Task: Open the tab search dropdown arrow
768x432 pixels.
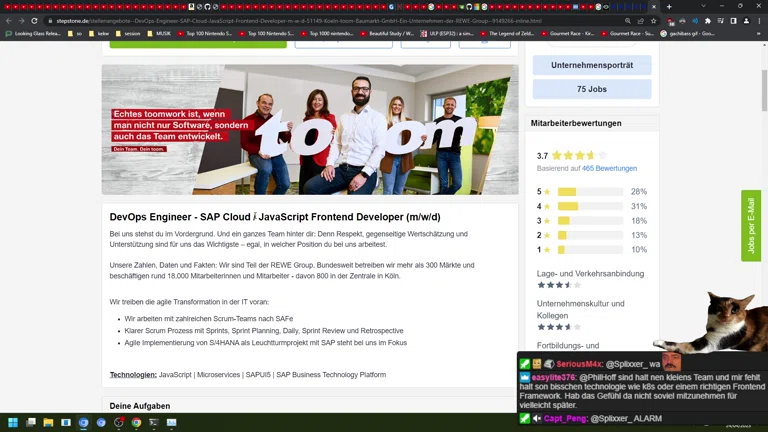Action: (703, 6)
